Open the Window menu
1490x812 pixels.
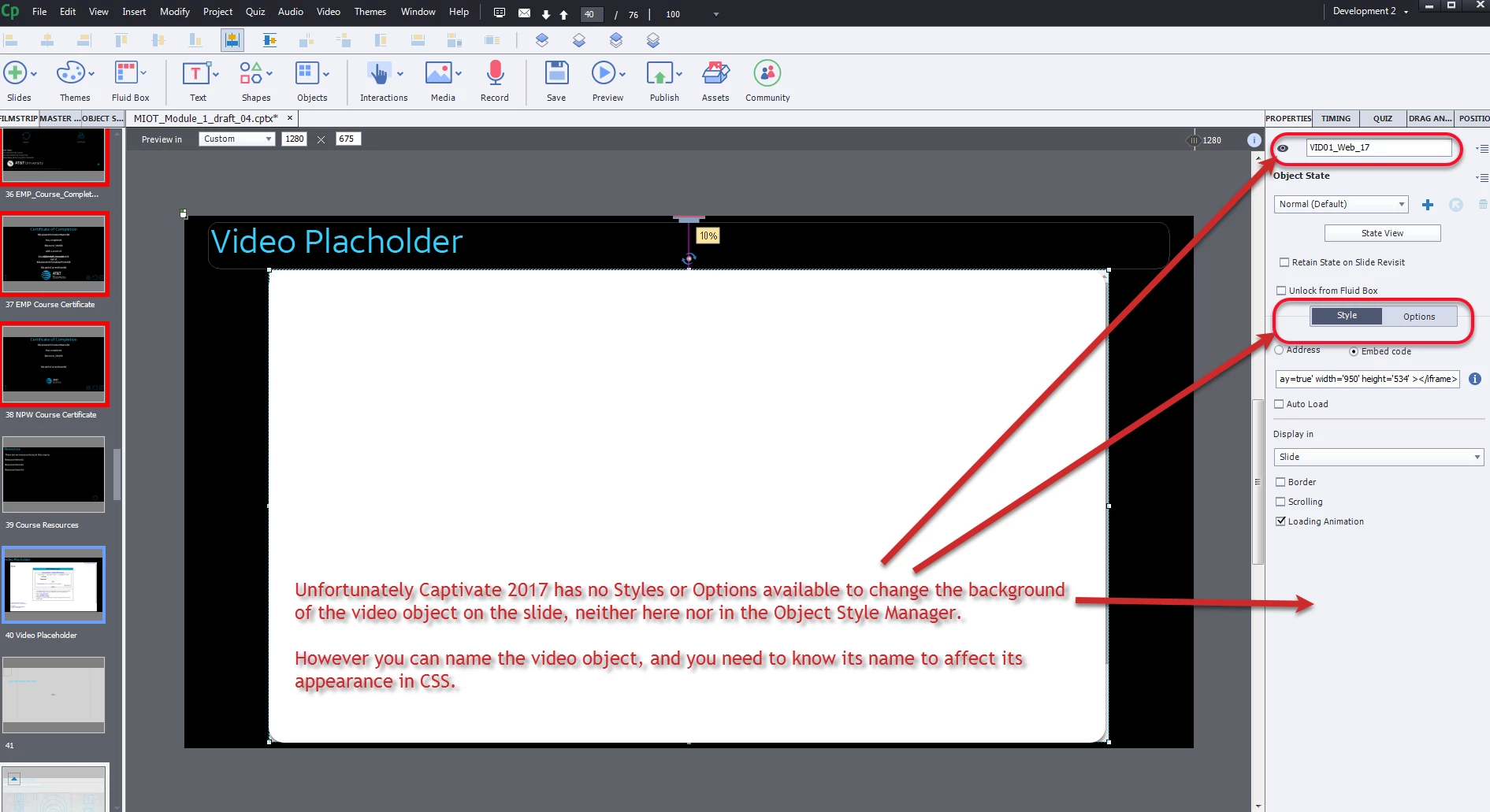(x=418, y=12)
